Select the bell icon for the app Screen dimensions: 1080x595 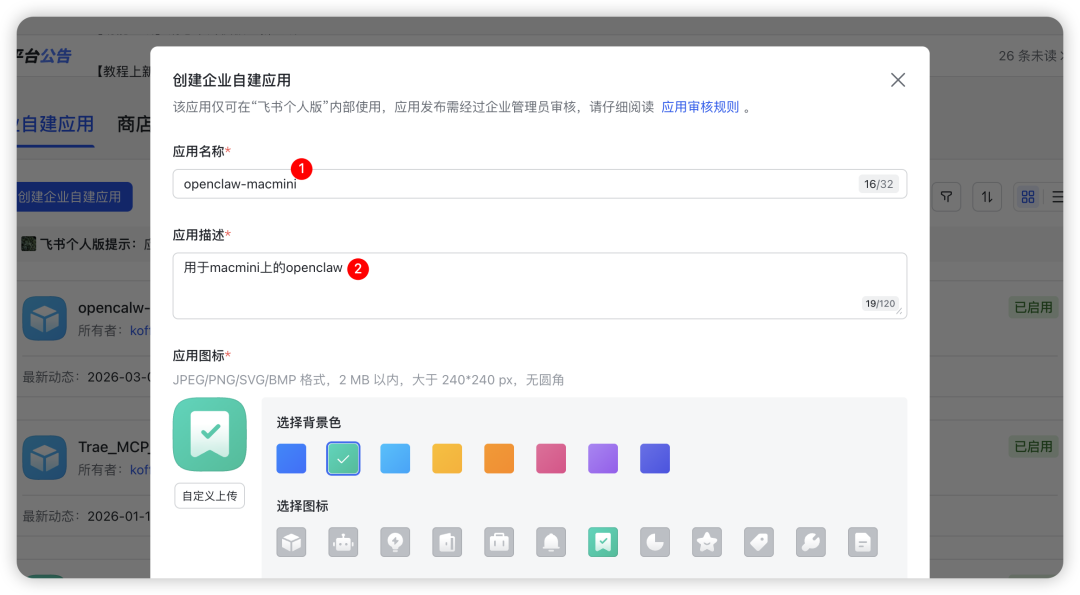click(551, 542)
